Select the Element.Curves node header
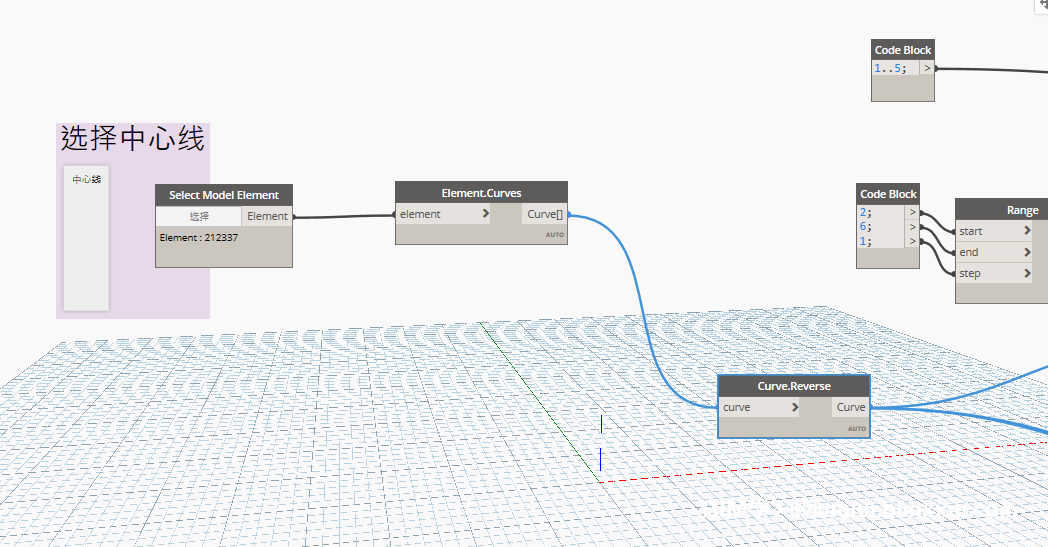The width and height of the screenshot is (1048, 547). click(481, 192)
